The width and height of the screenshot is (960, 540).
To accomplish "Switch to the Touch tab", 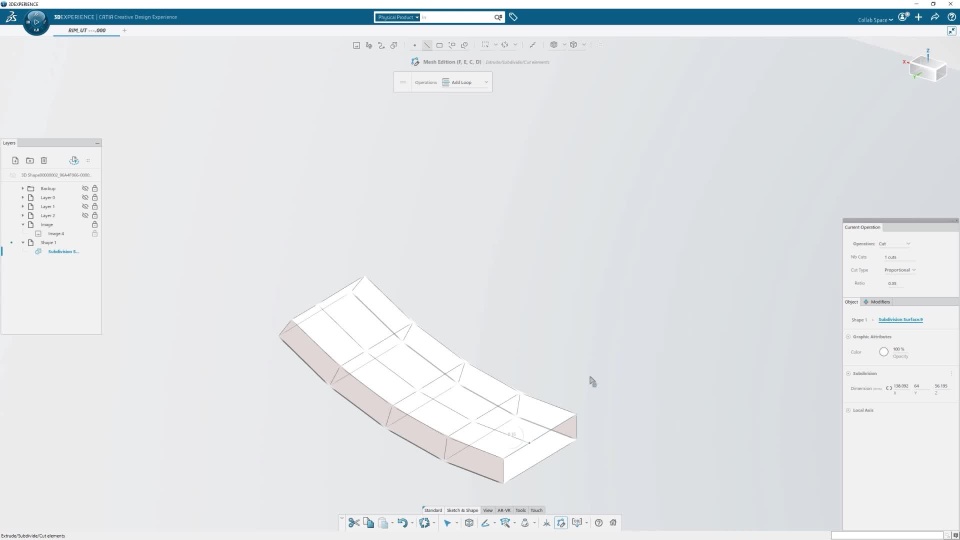I will pyautogui.click(x=537, y=510).
